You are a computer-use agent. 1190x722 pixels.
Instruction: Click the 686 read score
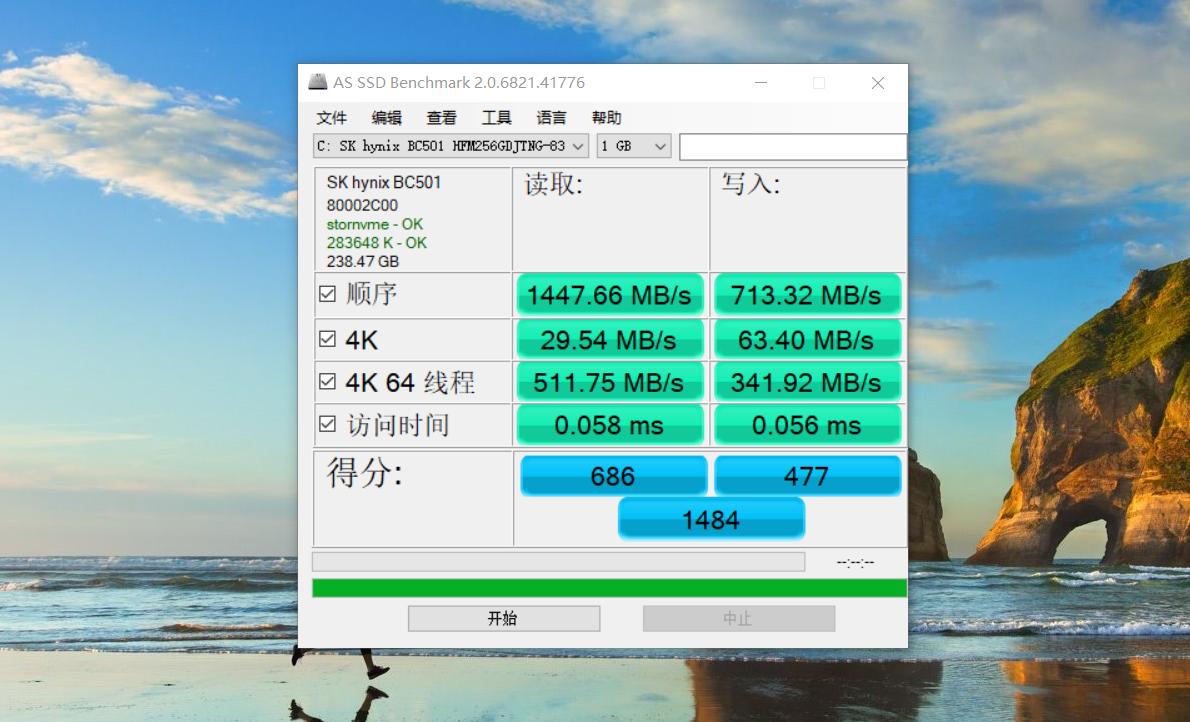click(613, 475)
